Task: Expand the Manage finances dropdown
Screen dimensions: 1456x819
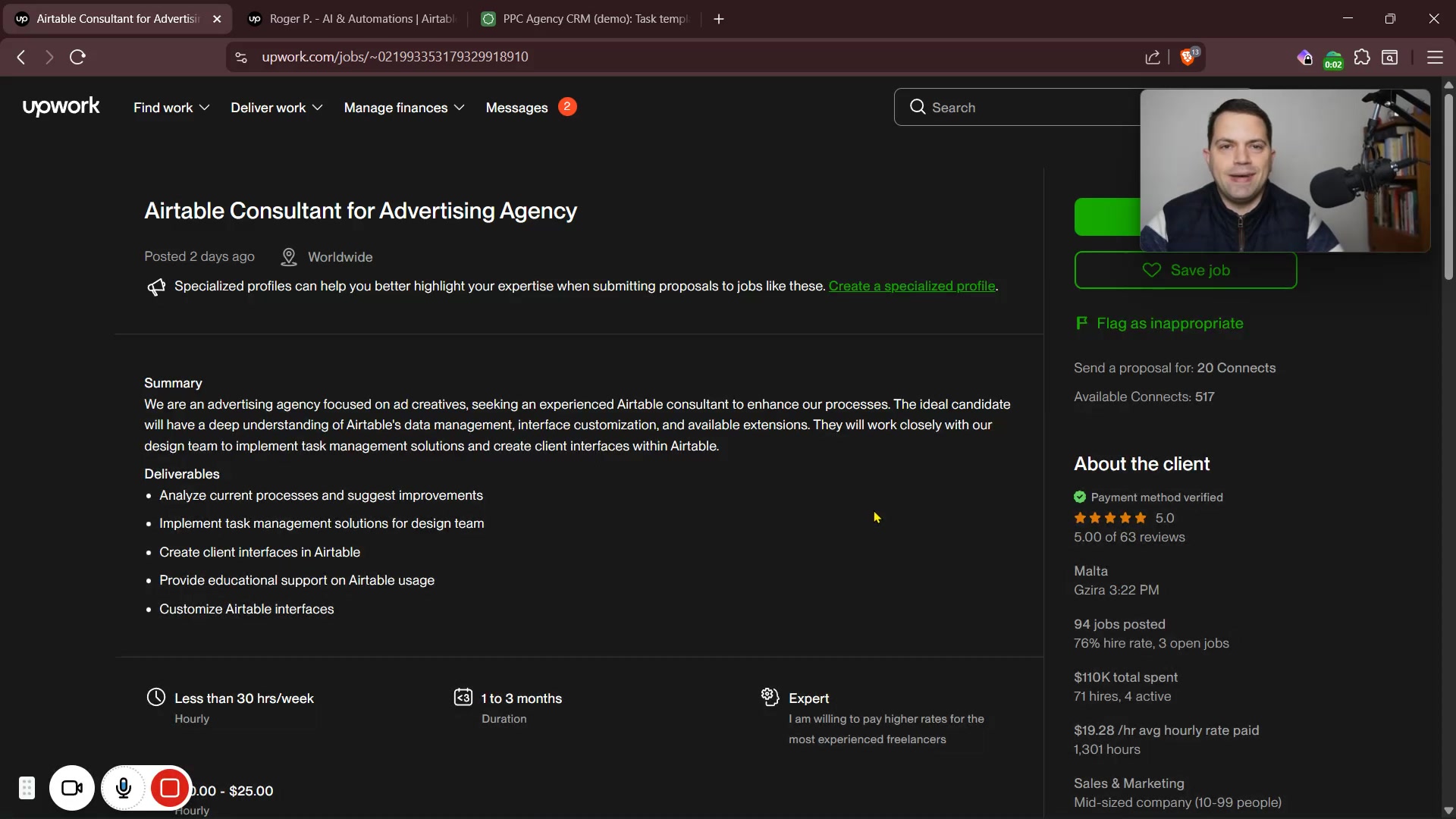Action: click(403, 108)
